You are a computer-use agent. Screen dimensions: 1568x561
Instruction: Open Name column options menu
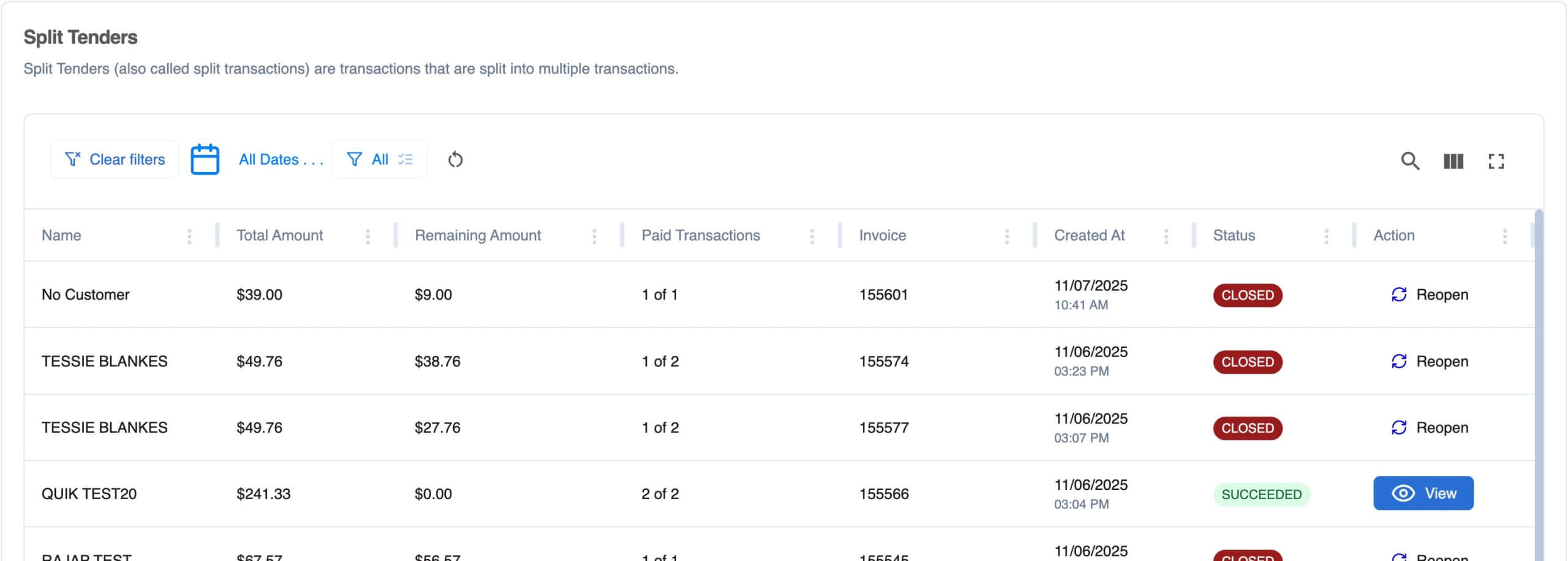click(x=189, y=236)
